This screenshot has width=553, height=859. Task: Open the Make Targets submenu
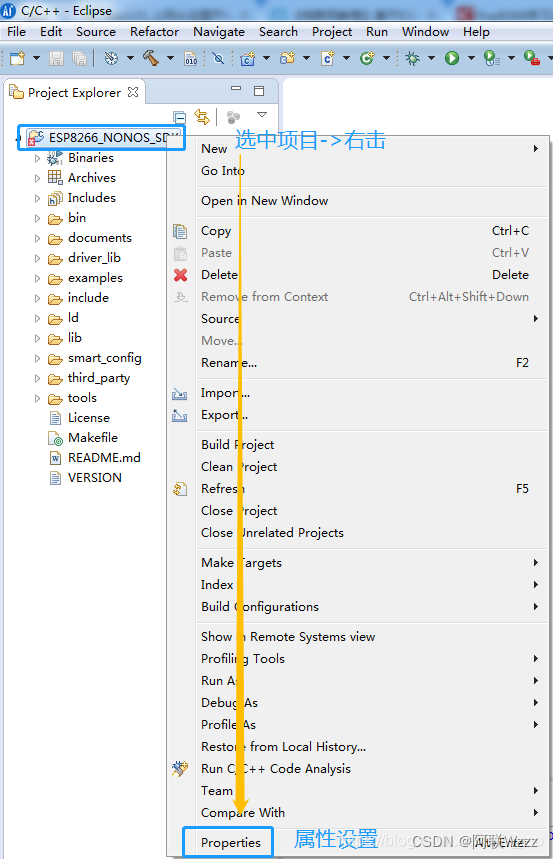(357, 563)
